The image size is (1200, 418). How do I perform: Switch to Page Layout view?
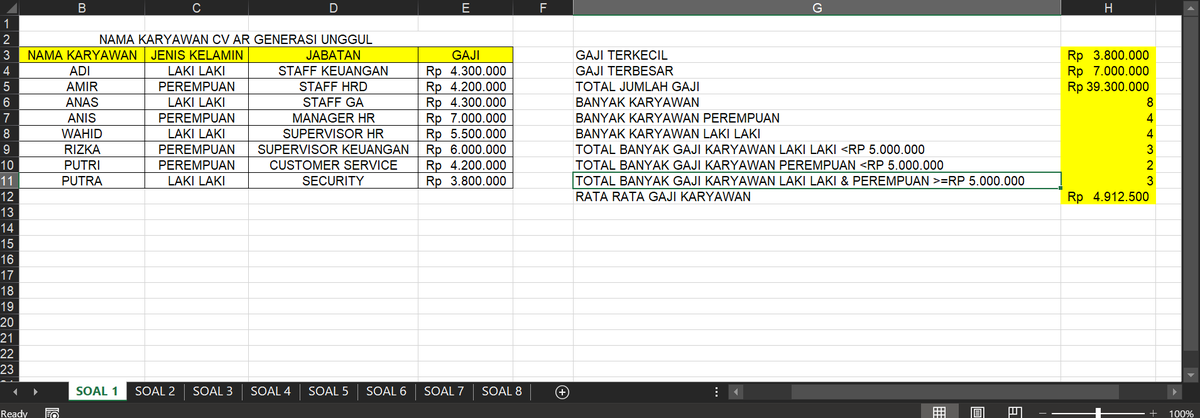click(x=976, y=412)
